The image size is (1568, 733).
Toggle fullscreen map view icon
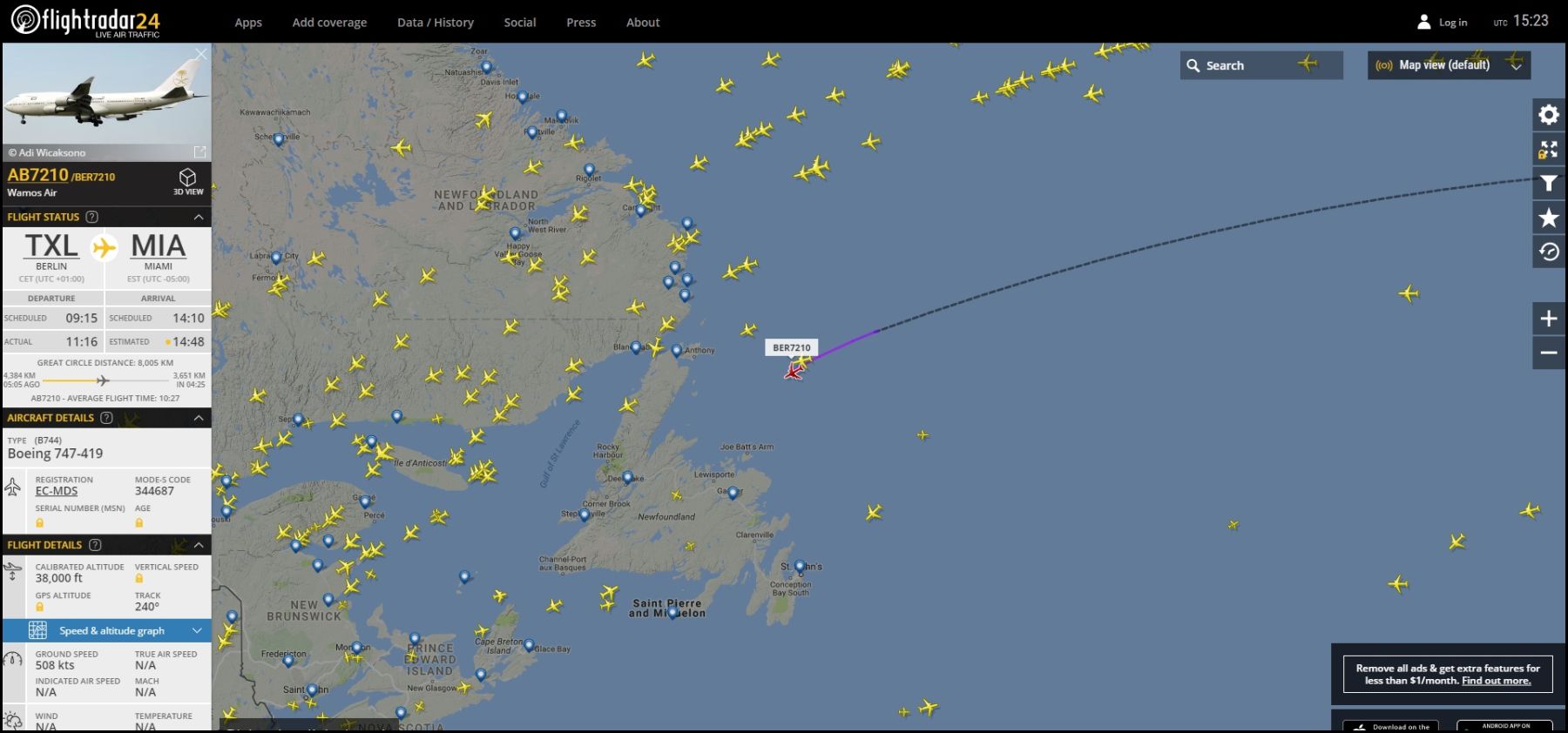(1549, 150)
